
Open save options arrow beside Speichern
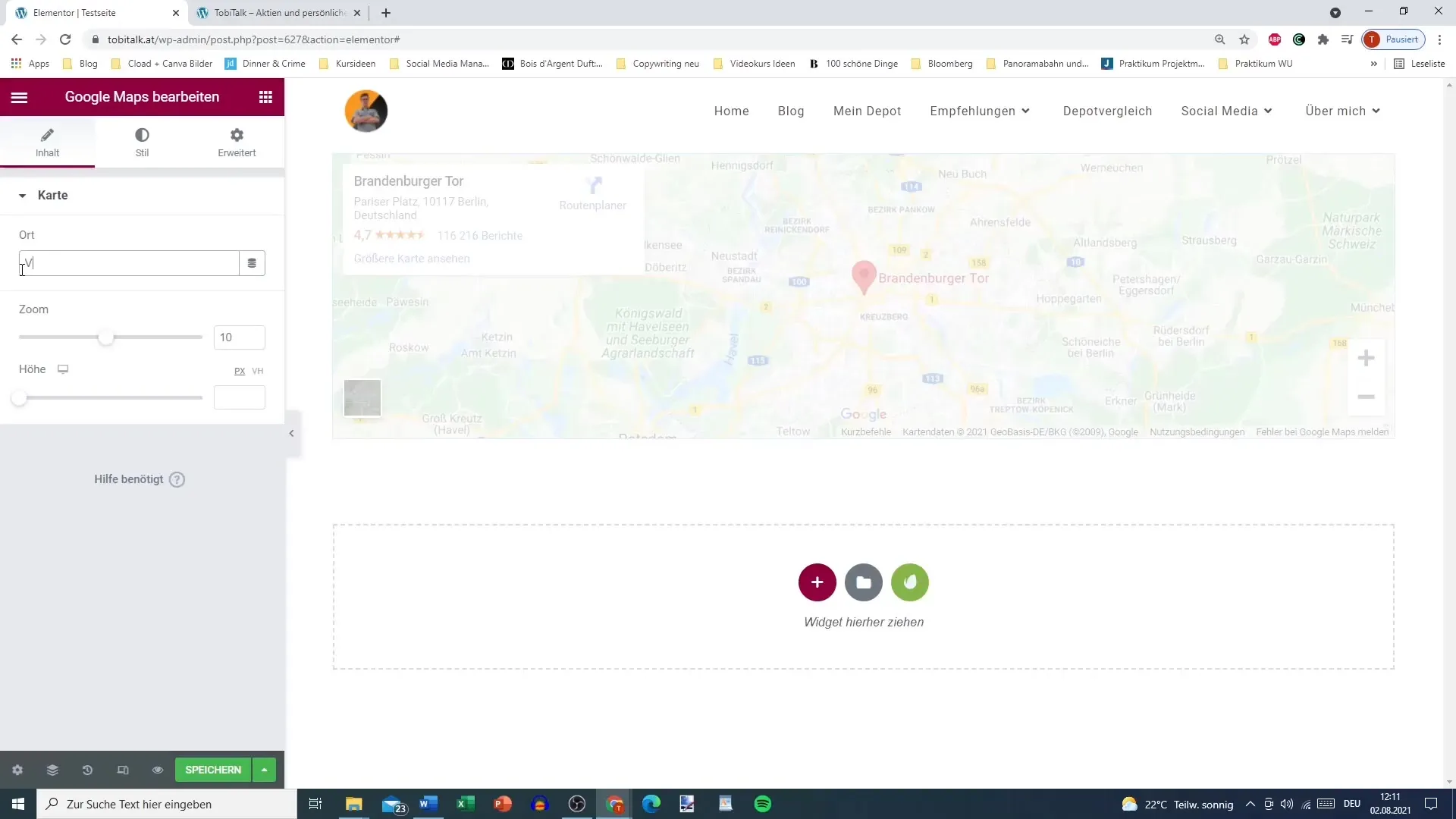264,770
